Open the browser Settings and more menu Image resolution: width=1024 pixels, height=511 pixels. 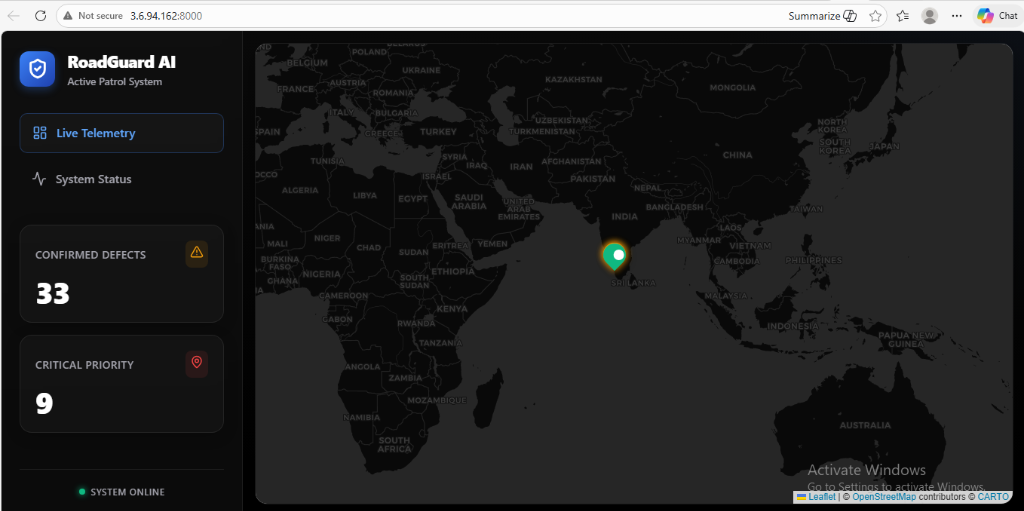click(x=957, y=16)
